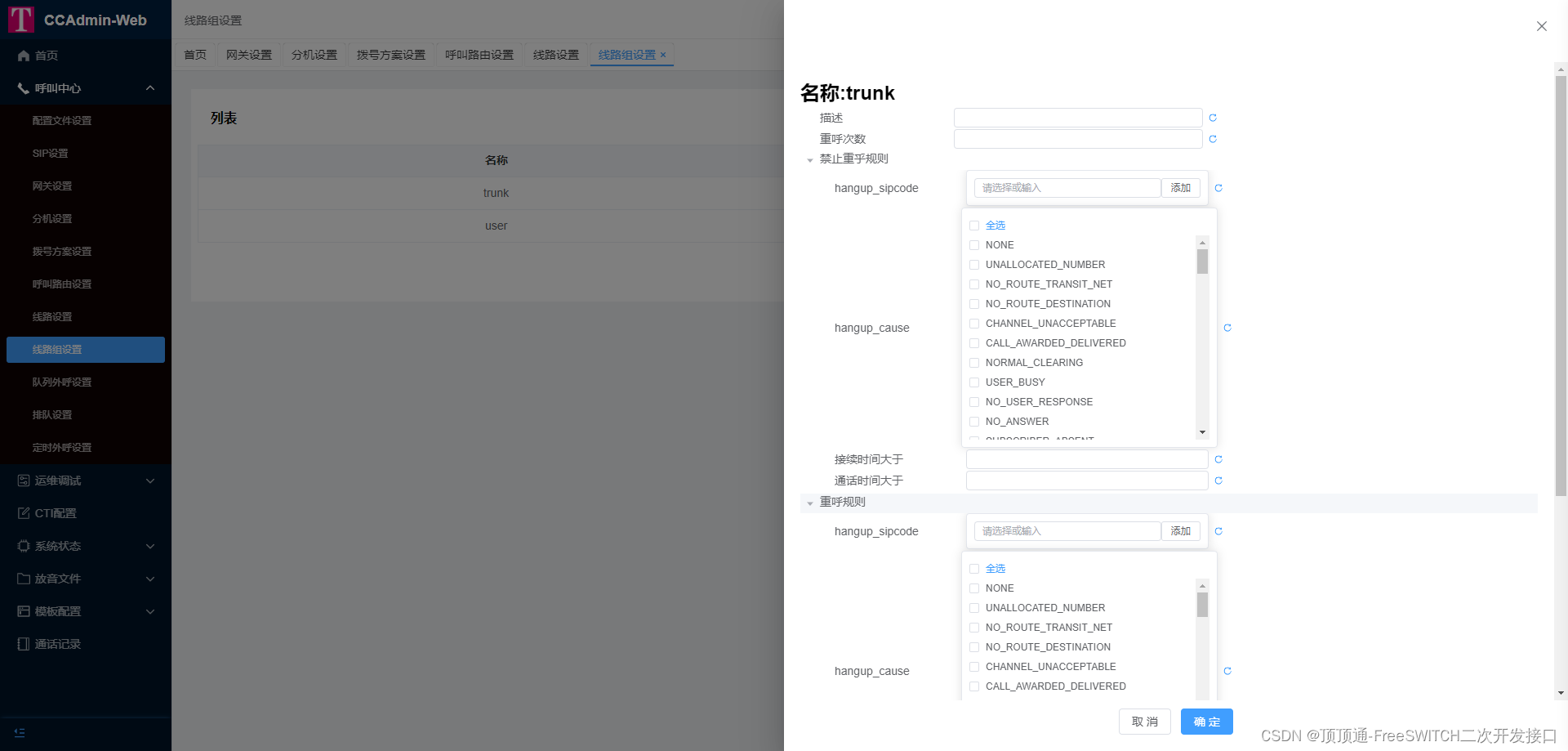Select the CTI配置 edit icon
Viewport: 1568px width, 751px height.
(23, 513)
